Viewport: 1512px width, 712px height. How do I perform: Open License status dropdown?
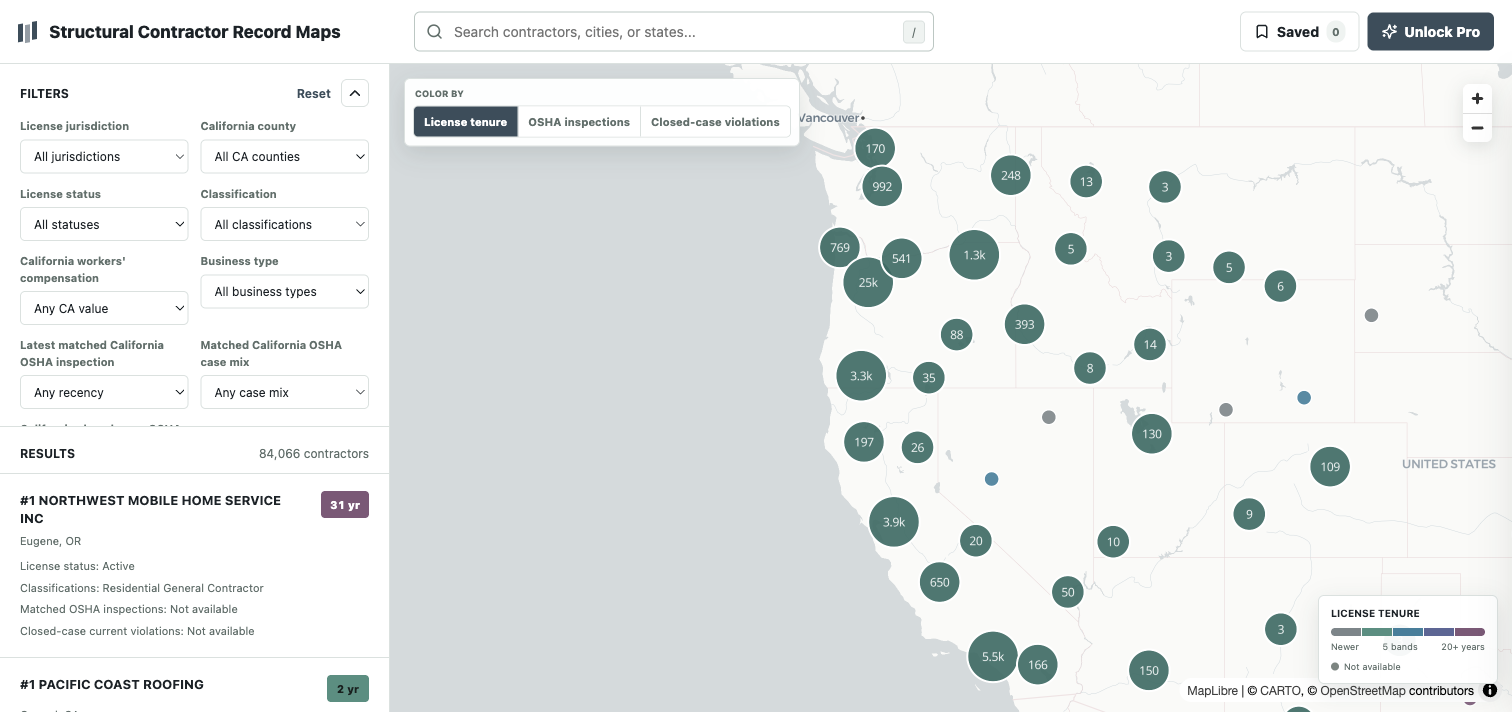click(104, 225)
